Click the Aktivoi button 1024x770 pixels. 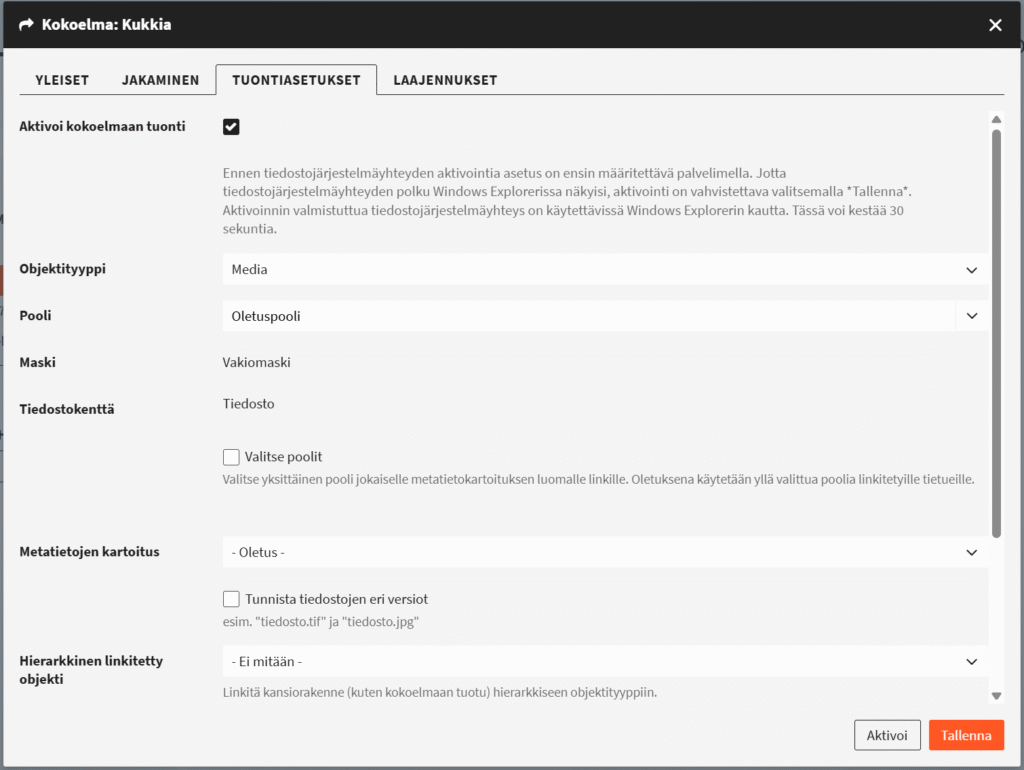[x=887, y=735]
